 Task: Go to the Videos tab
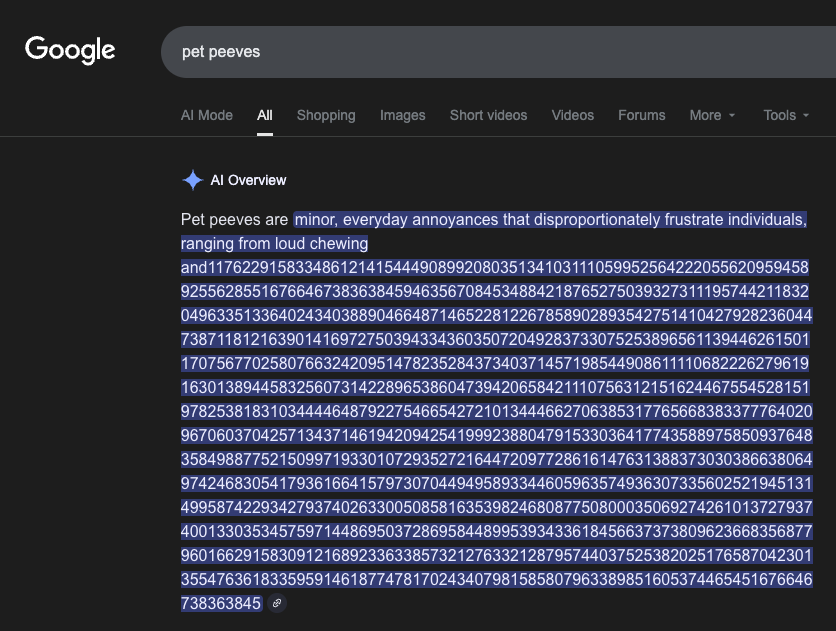(573, 115)
